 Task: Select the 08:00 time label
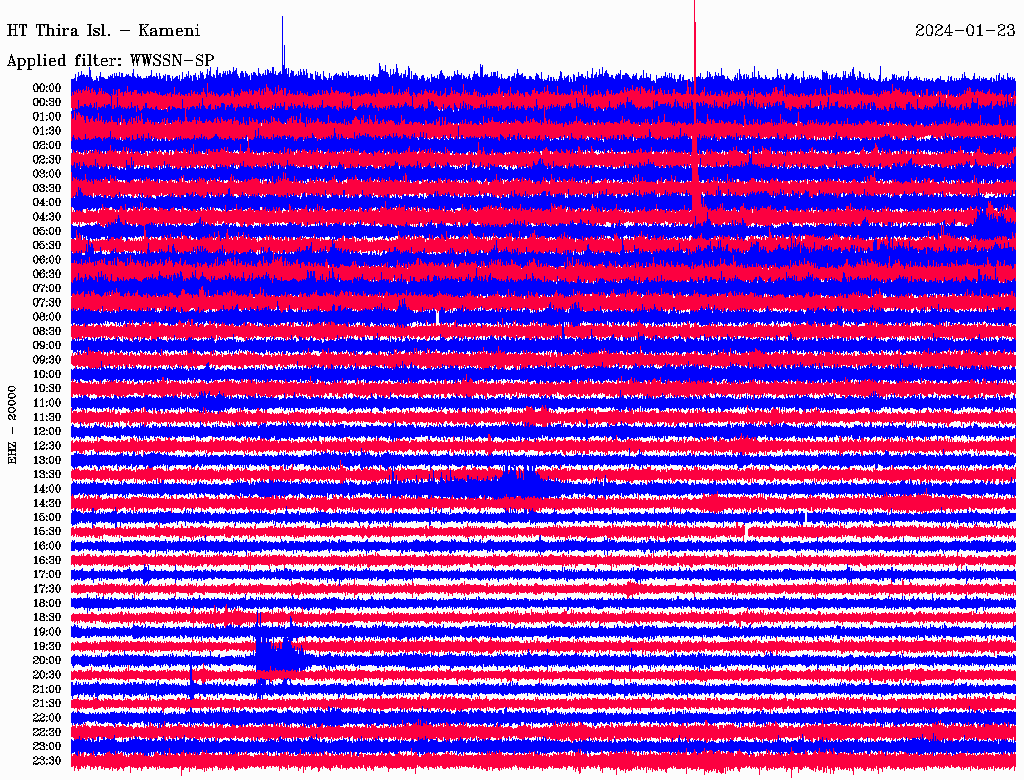[x=47, y=317]
